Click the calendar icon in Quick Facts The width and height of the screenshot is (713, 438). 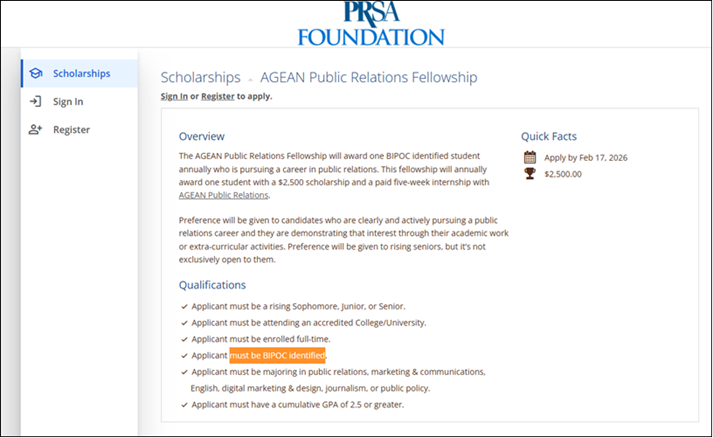click(x=530, y=157)
